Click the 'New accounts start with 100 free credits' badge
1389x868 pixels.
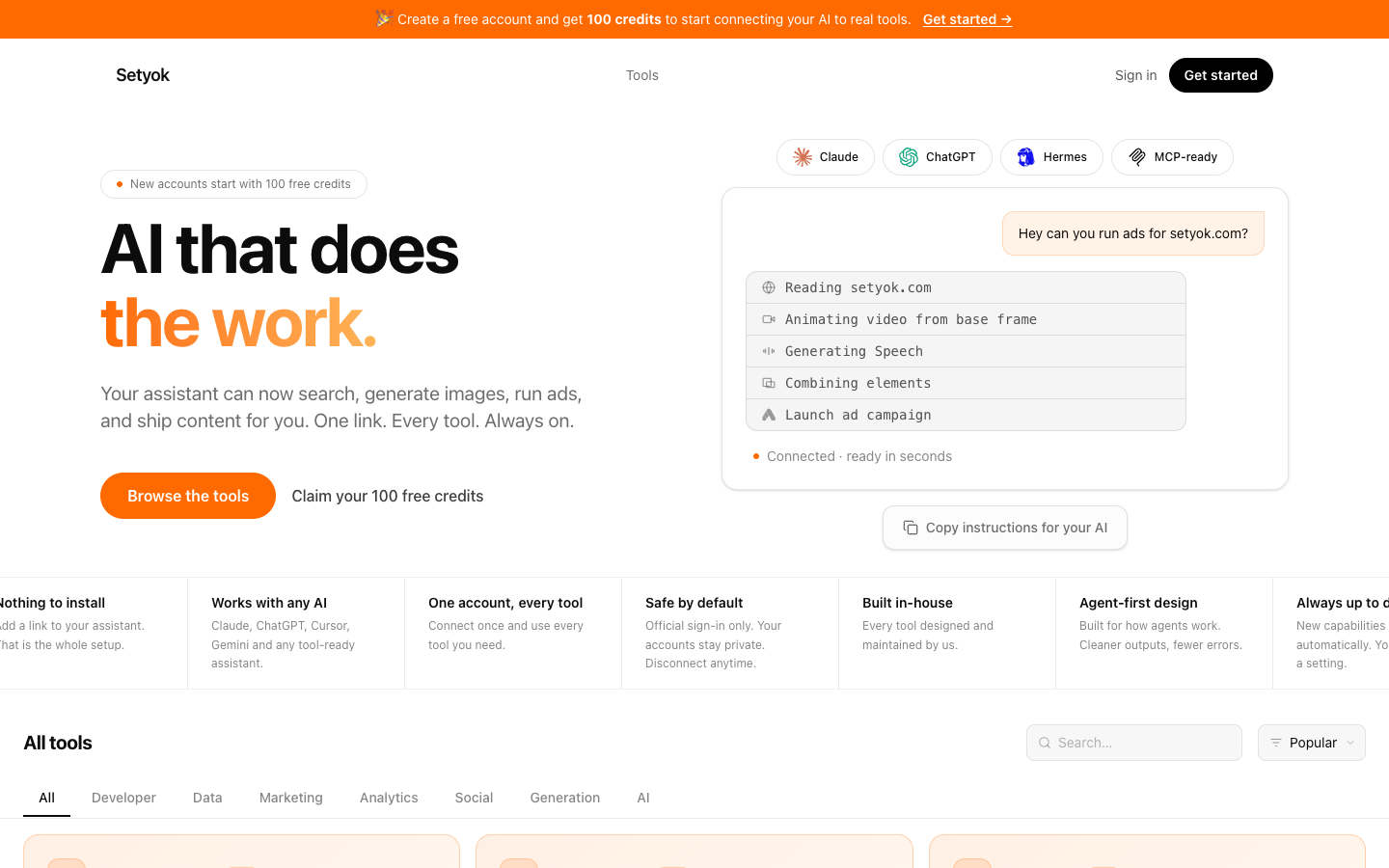233,184
